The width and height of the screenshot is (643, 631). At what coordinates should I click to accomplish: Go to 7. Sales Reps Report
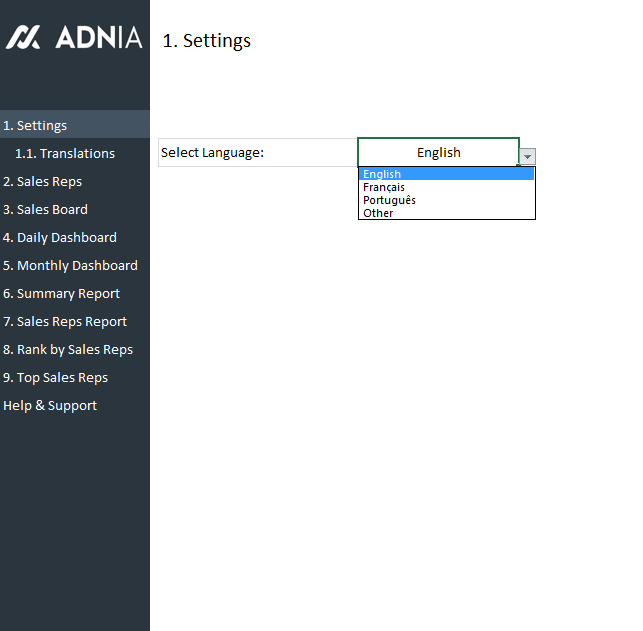(65, 321)
